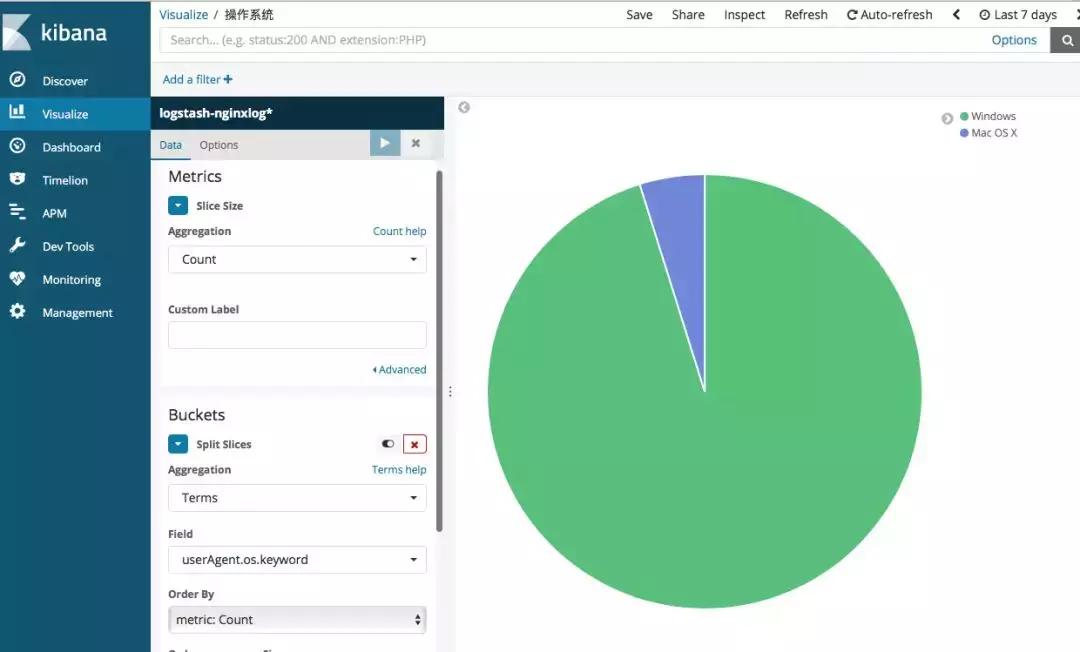Run the query with the magnifier icon
The height and width of the screenshot is (652, 1080).
click(1065, 40)
